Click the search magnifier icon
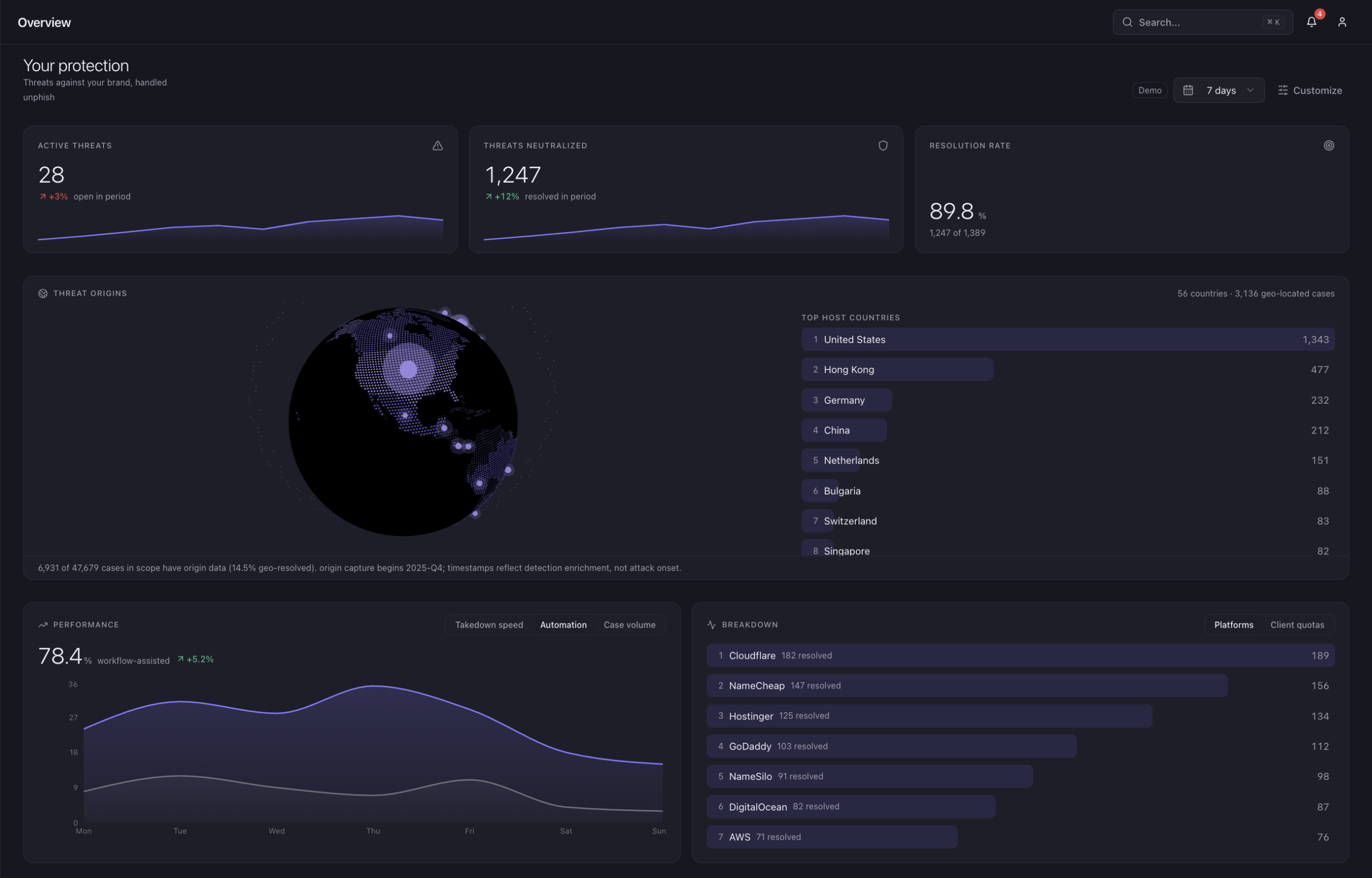 (1127, 22)
